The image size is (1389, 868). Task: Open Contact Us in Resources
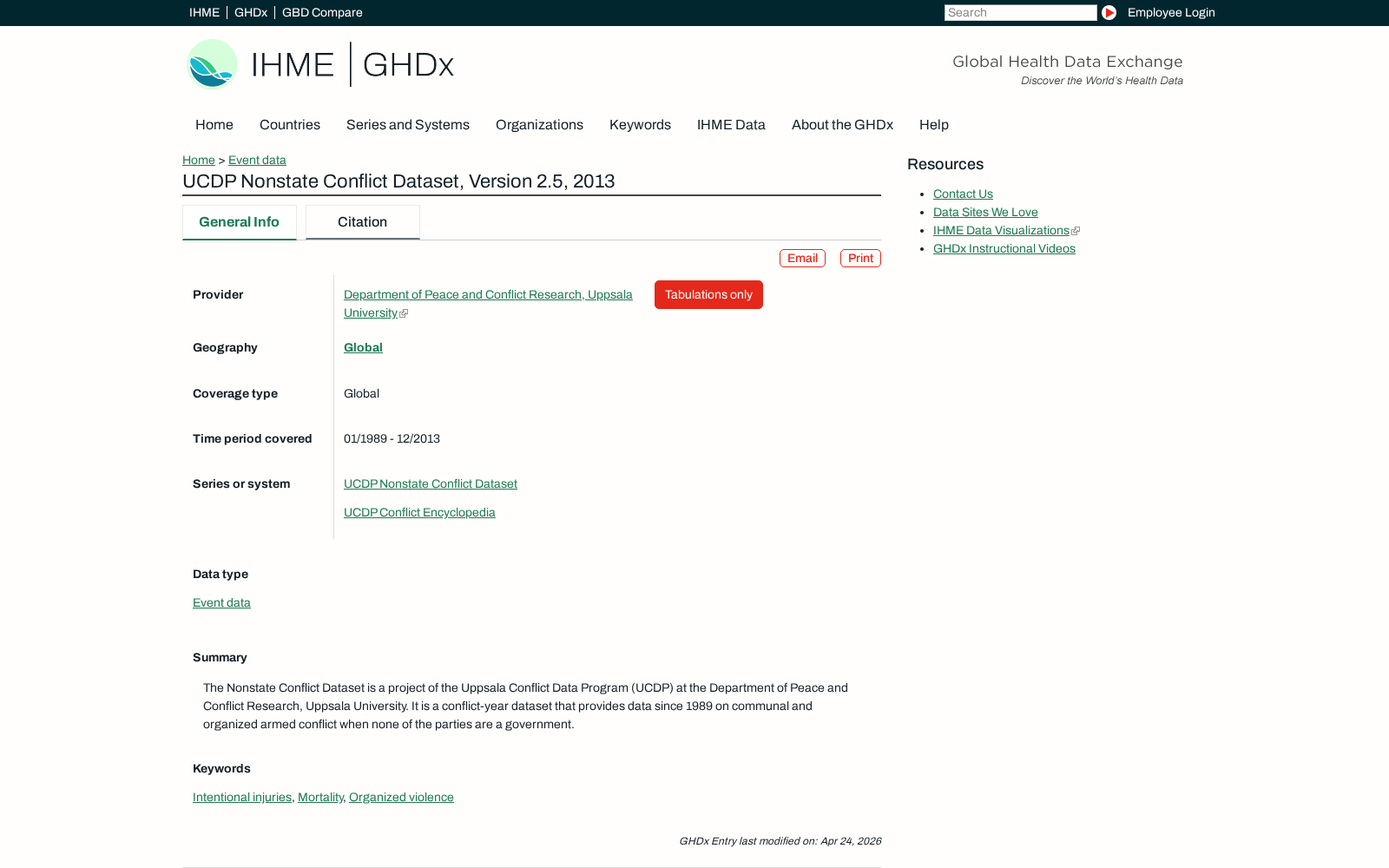coord(963,194)
